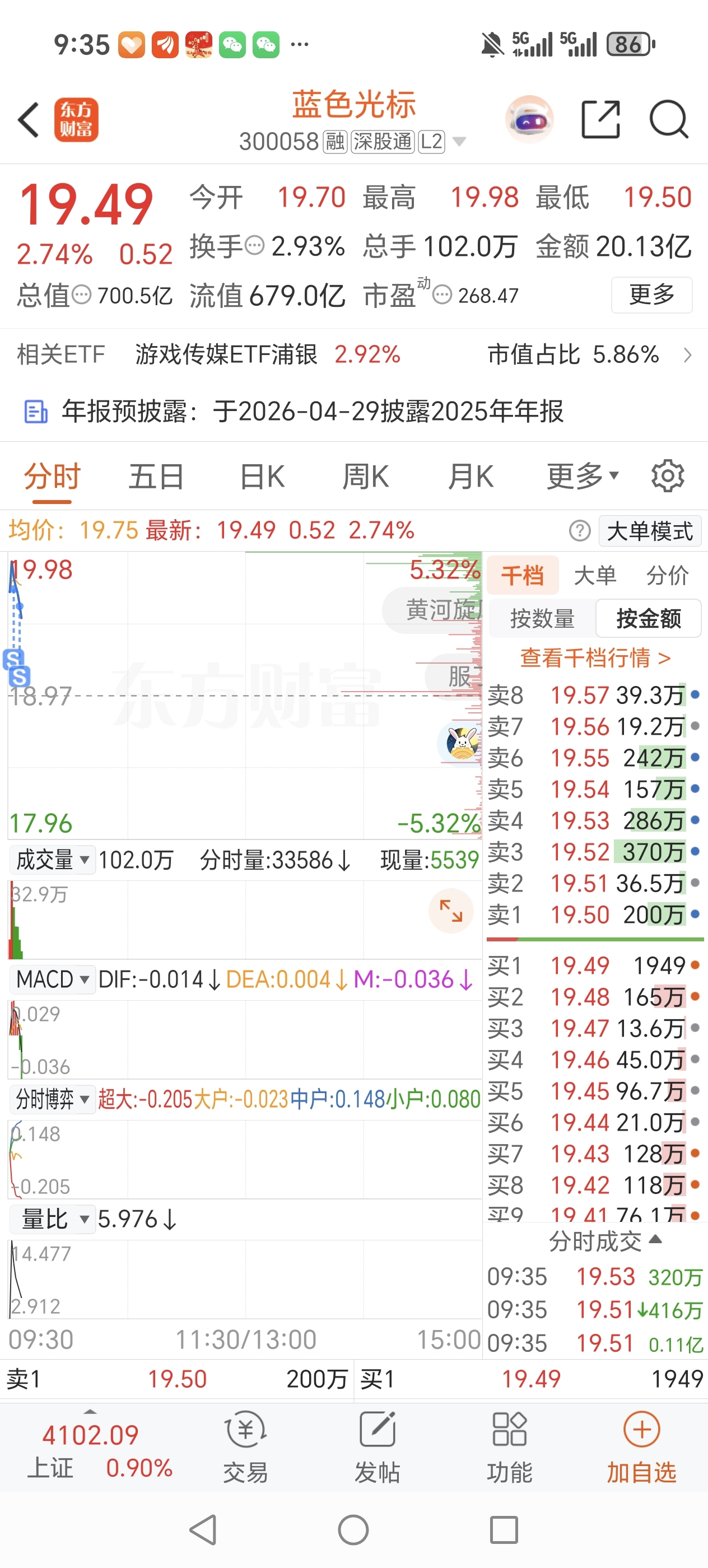The image size is (708, 1568).
Task: Tap info icon beside 总值
Action: [x=82, y=295]
